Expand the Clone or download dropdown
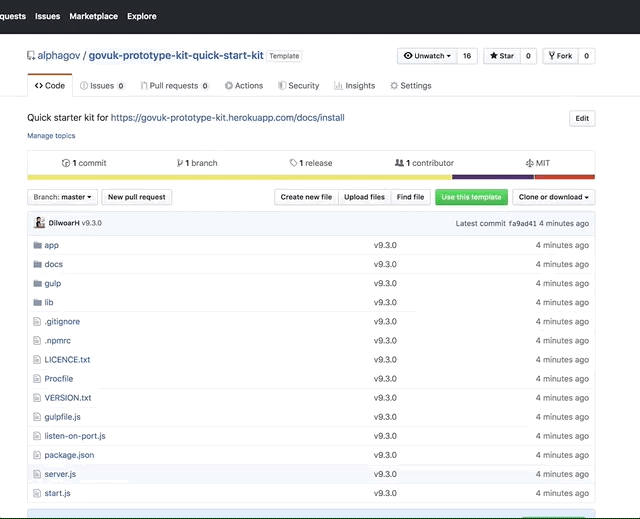 (x=553, y=197)
